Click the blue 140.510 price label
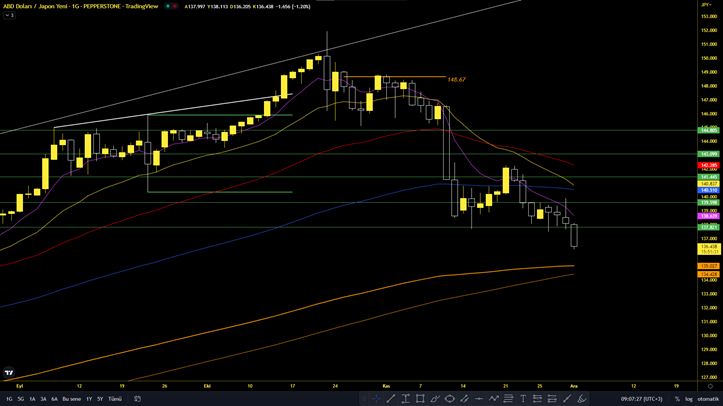 pyautogui.click(x=709, y=190)
